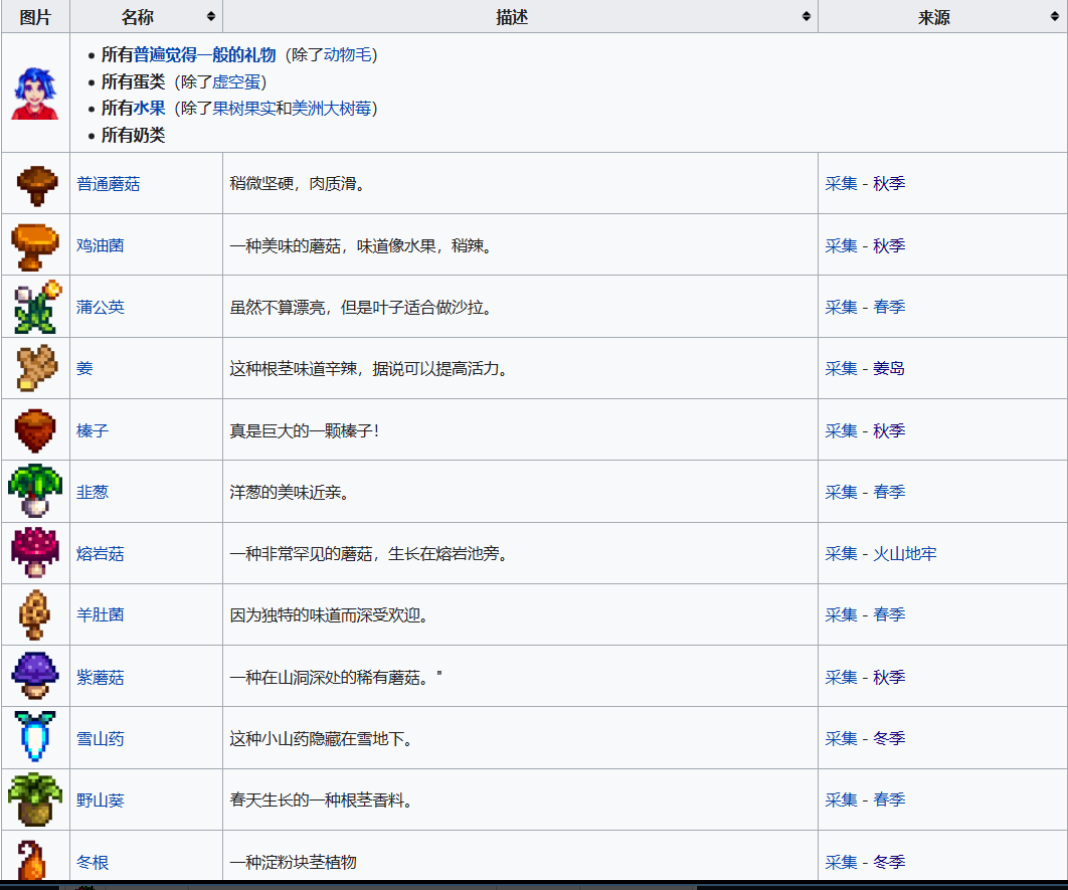The width and height of the screenshot is (1068, 890).
Task: Click 采集 link in 普通蘑菇 row
Action: pos(841,183)
